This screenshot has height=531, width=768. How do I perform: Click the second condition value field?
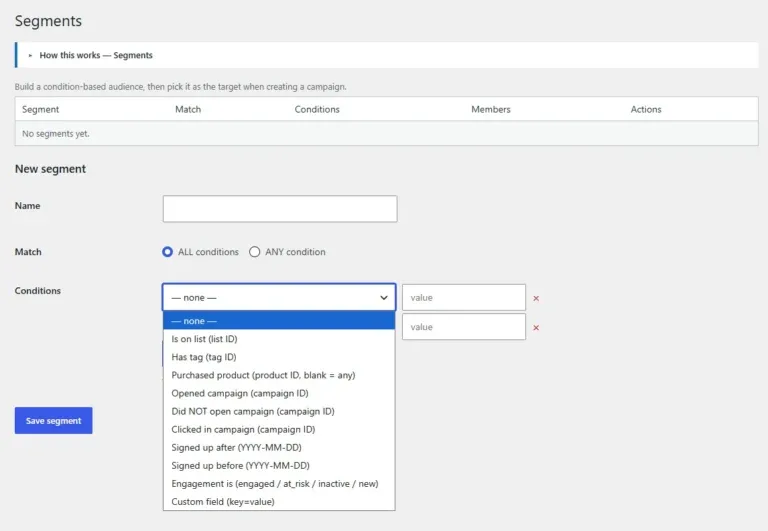click(464, 327)
